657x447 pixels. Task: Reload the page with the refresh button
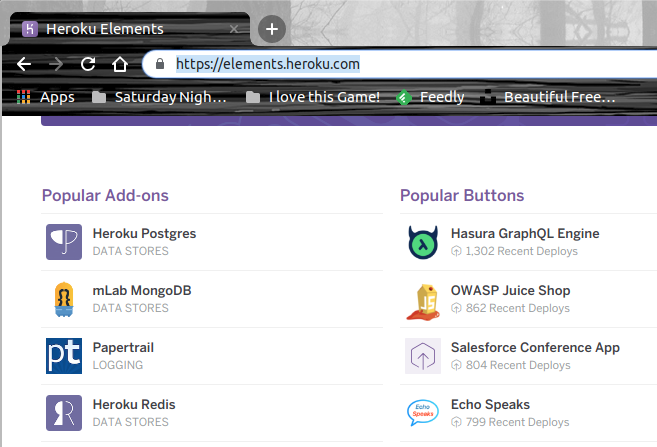tap(88, 64)
